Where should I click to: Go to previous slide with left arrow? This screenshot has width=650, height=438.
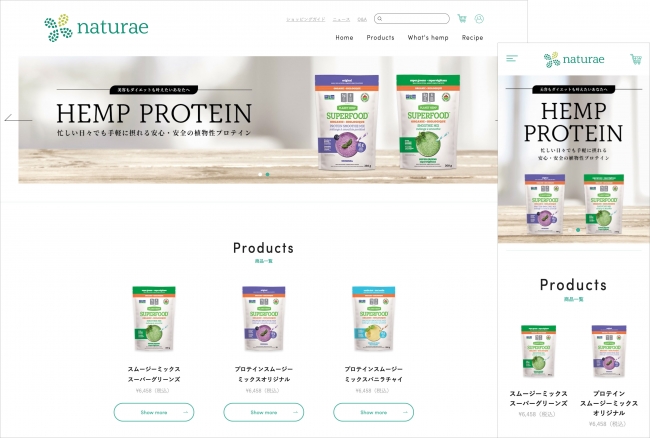pos(18,119)
